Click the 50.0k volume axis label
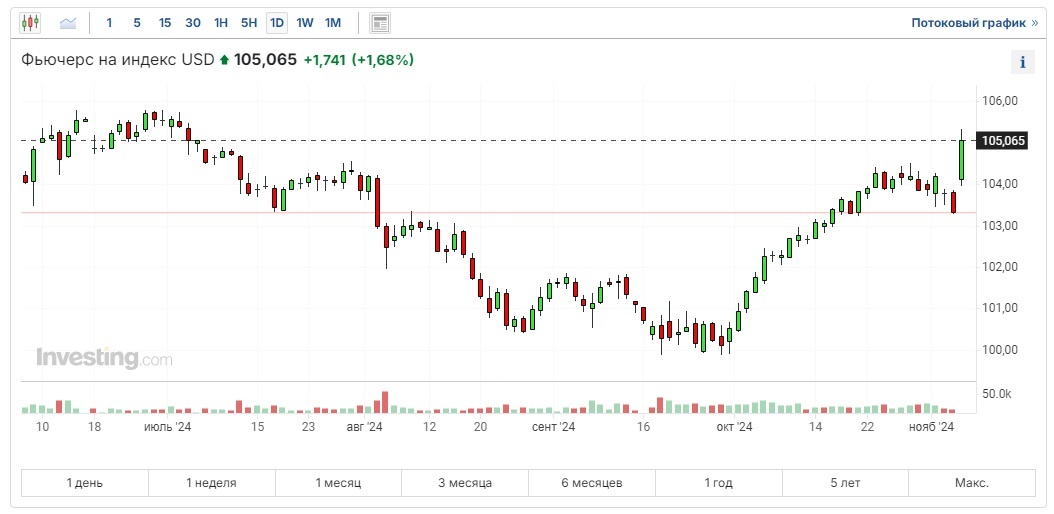 (996, 394)
